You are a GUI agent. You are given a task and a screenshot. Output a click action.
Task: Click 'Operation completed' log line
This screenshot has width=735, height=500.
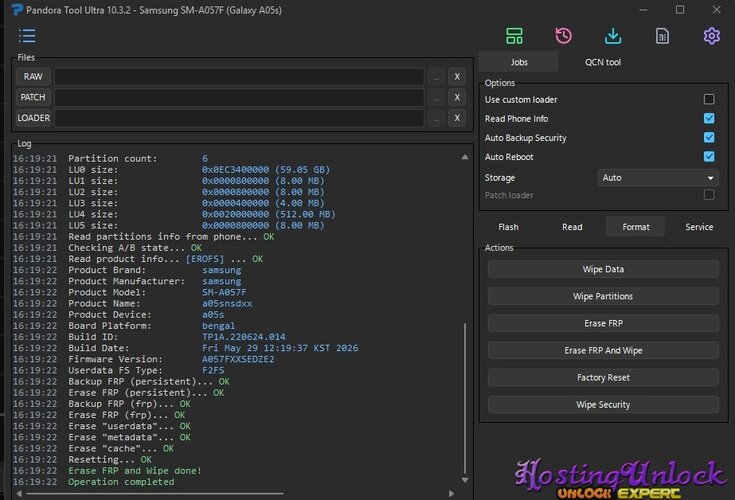click(121, 482)
